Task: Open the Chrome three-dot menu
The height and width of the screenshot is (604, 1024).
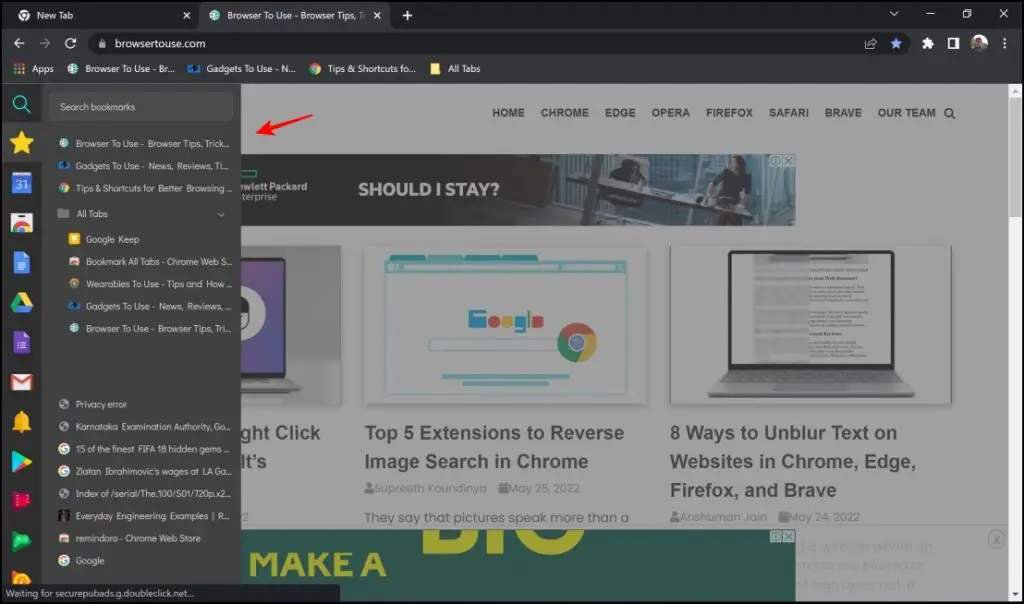Action: point(1004,43)
